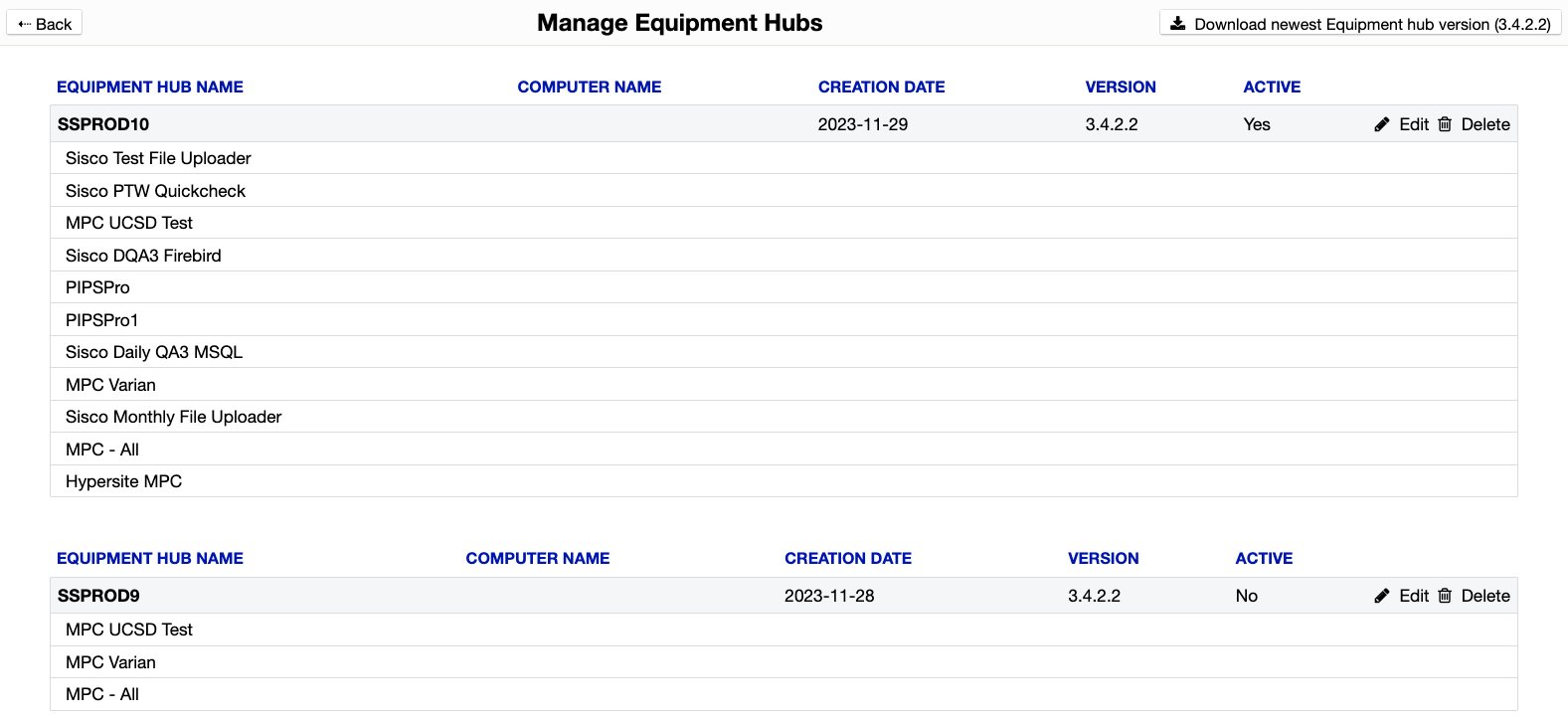Open Sisco Test File Uploader row
This screenshot has width=1568, height=723.
pyautogui.click(x=158, y=158)
